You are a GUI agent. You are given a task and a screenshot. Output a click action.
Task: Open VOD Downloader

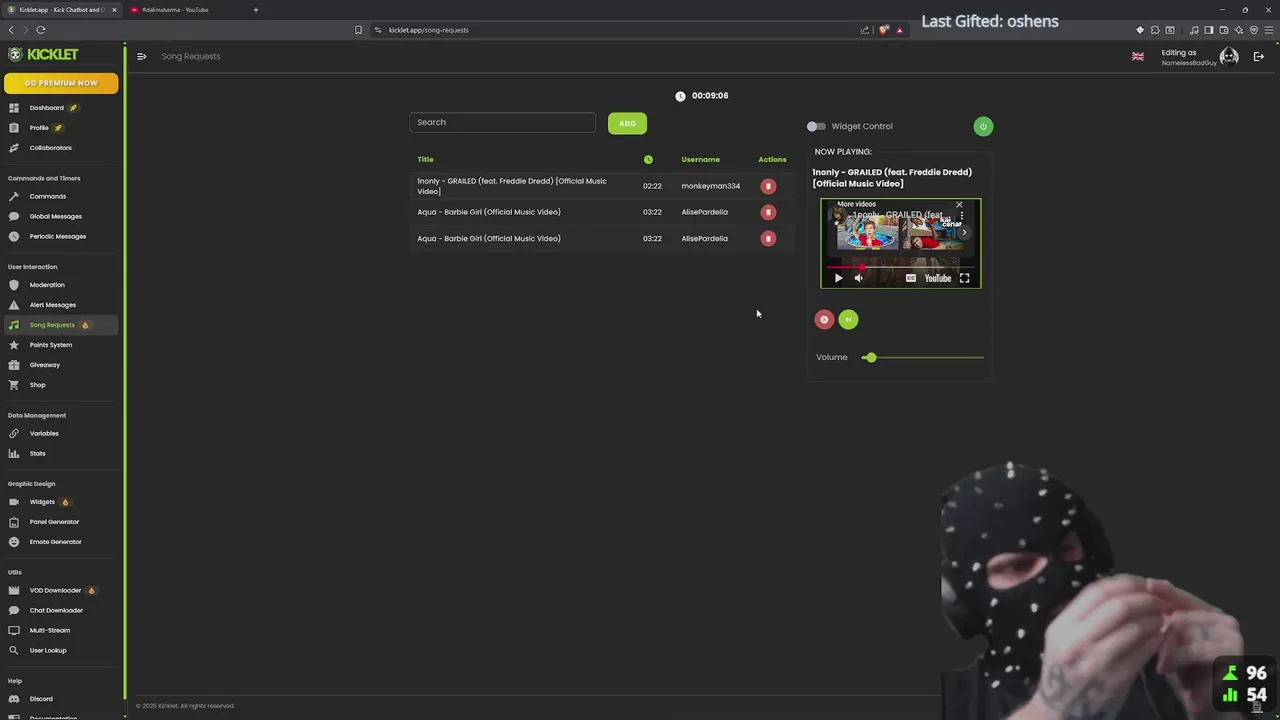[x=55, y=590]
